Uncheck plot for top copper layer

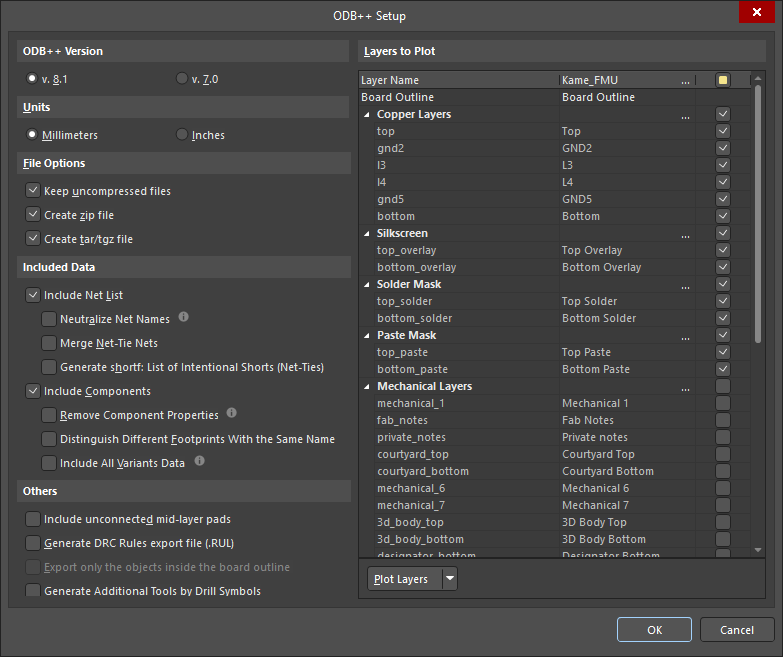click(x=723, y=131)
